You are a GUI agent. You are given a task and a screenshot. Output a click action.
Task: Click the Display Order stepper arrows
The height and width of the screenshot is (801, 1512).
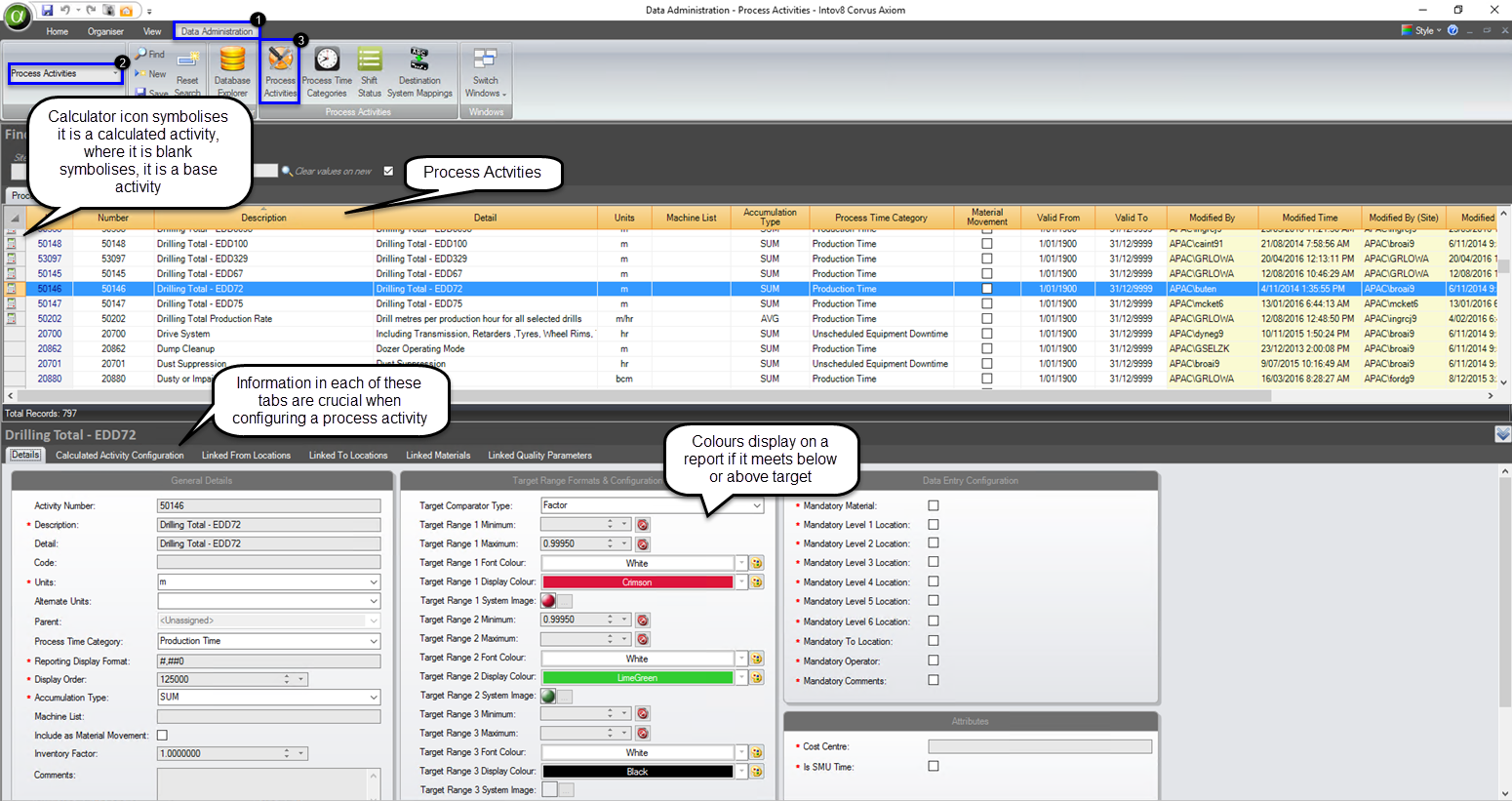tap(287, 679)
